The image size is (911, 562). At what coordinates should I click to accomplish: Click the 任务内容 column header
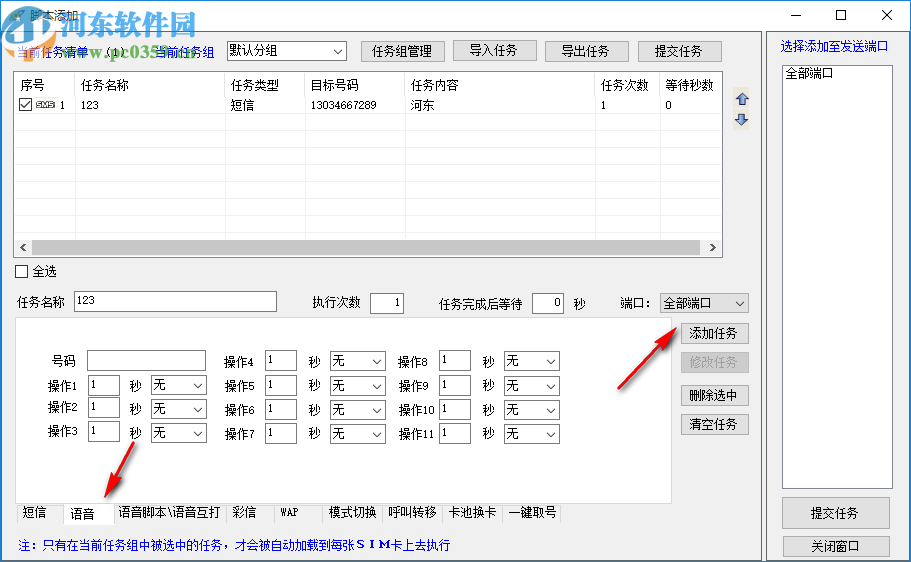[x=500, y=85]
